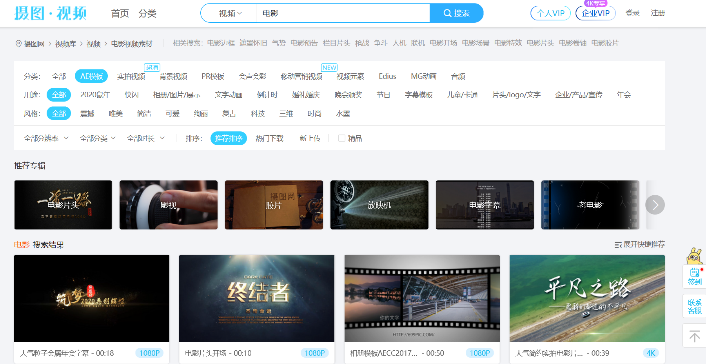Open the 全部时长 dropdown
This screenshot has height=364, width=706.
[x=145, y=138]
